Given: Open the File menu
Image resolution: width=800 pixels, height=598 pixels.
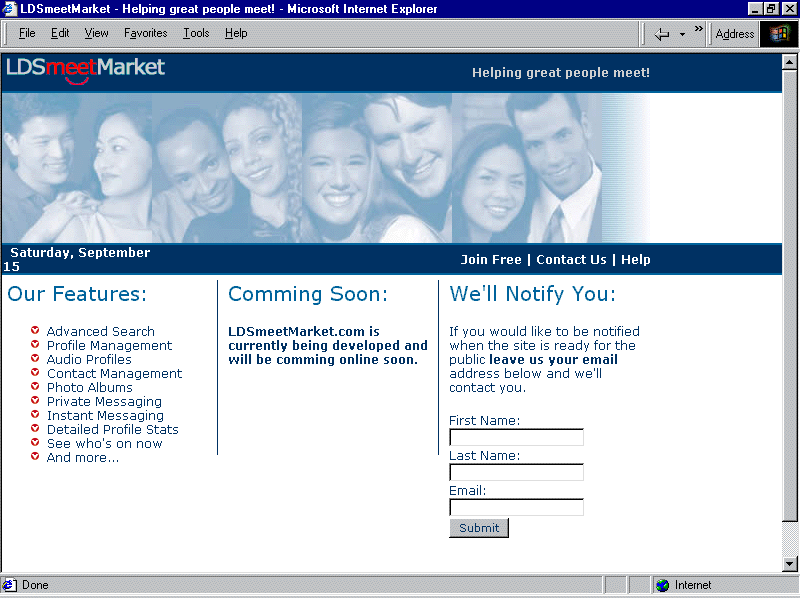Looking at the screenshot, I should pos(27,33).
